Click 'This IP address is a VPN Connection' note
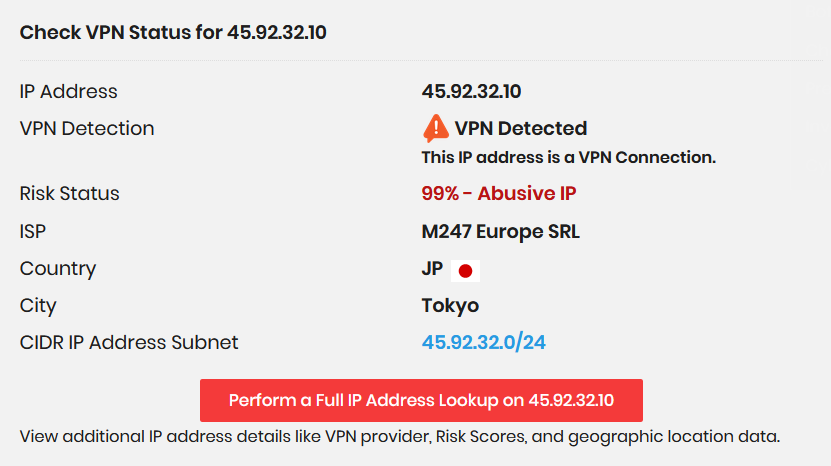 pyautogui.click(x=568, y=158)
